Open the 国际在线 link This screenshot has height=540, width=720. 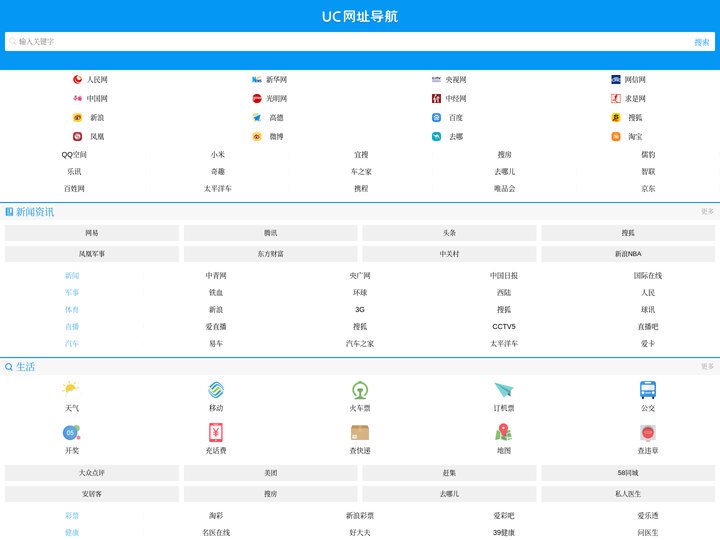[x=648, y=276]
